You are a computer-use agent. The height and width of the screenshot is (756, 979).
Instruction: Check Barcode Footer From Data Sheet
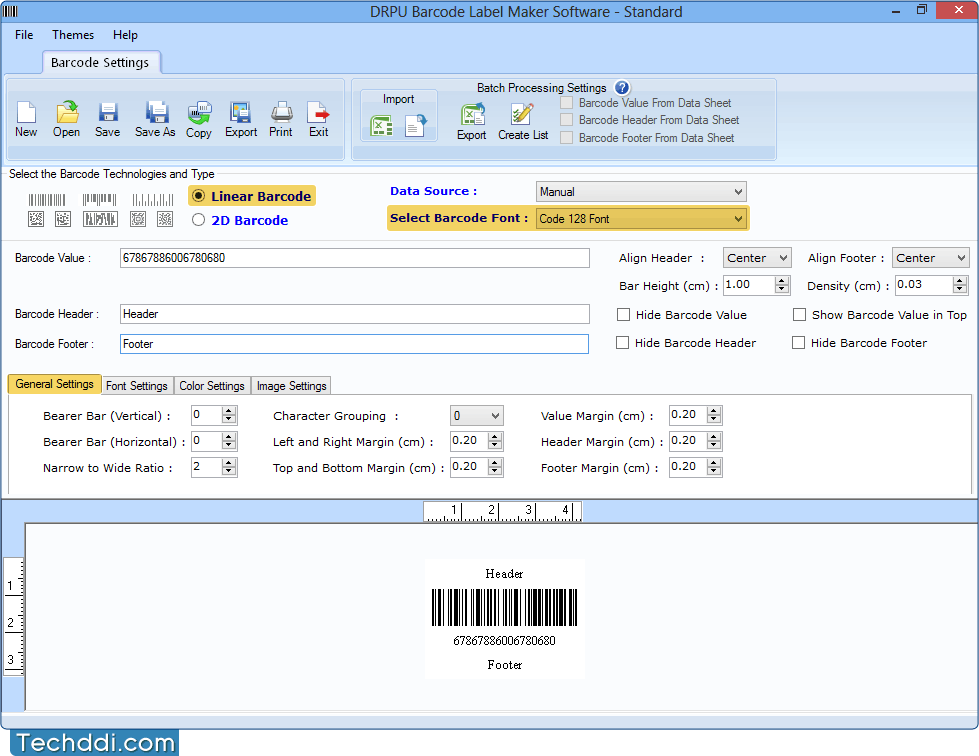pyautogui.click(x=566, y=137)
